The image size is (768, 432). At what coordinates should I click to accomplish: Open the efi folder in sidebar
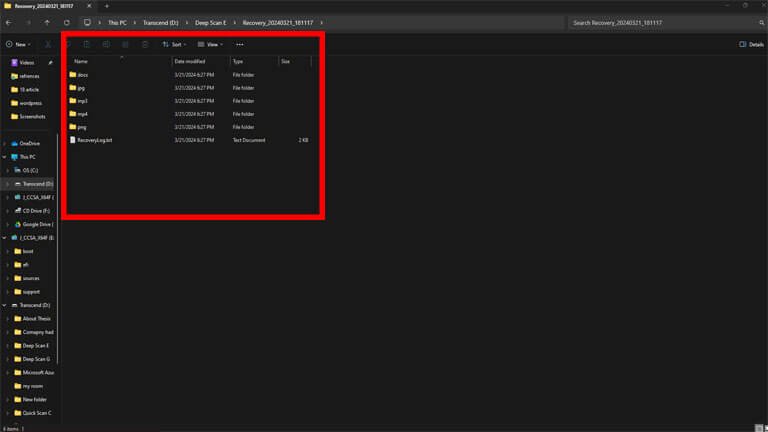[x=25, y=265]
